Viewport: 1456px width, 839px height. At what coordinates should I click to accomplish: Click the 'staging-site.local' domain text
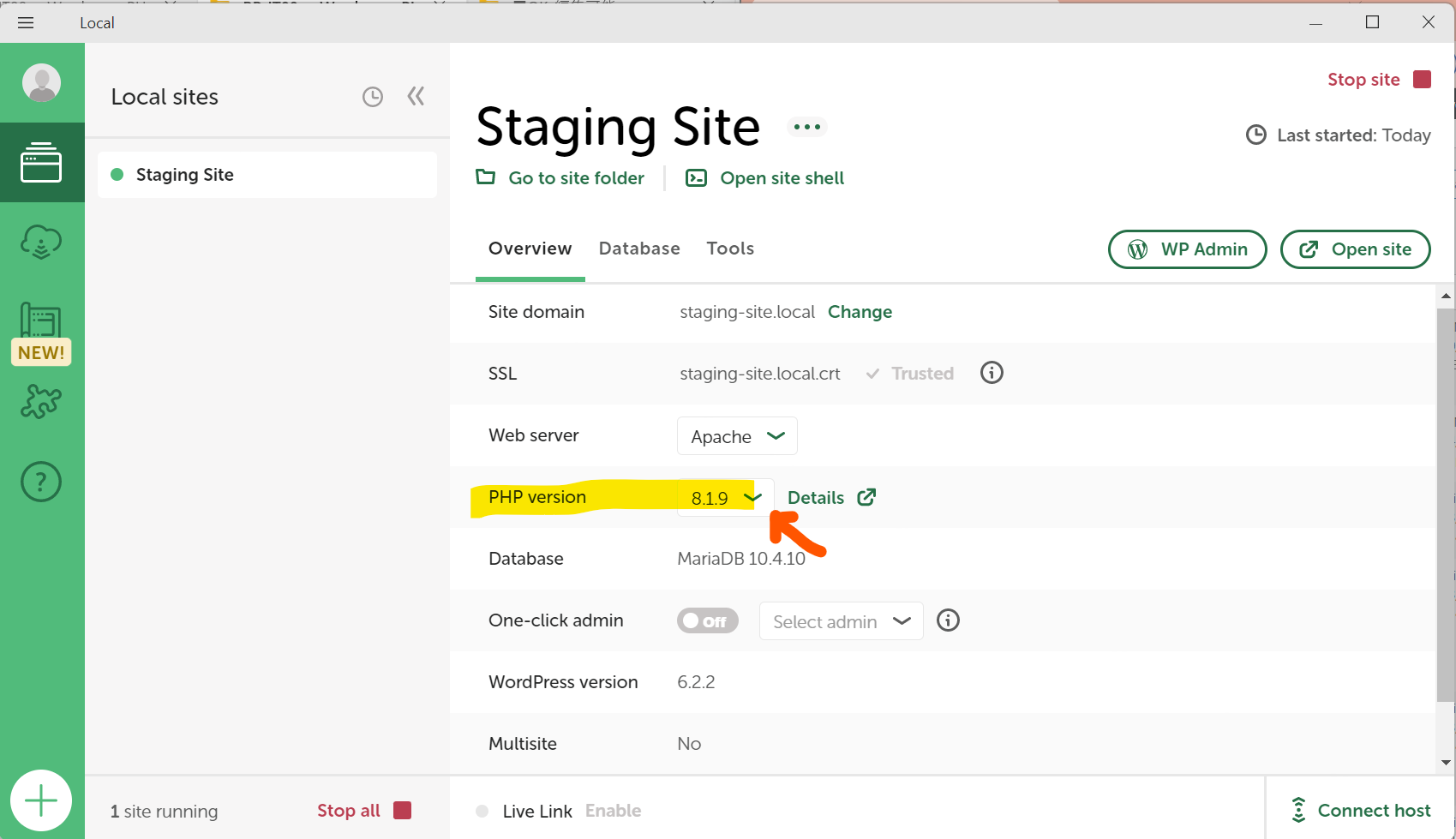747,312
